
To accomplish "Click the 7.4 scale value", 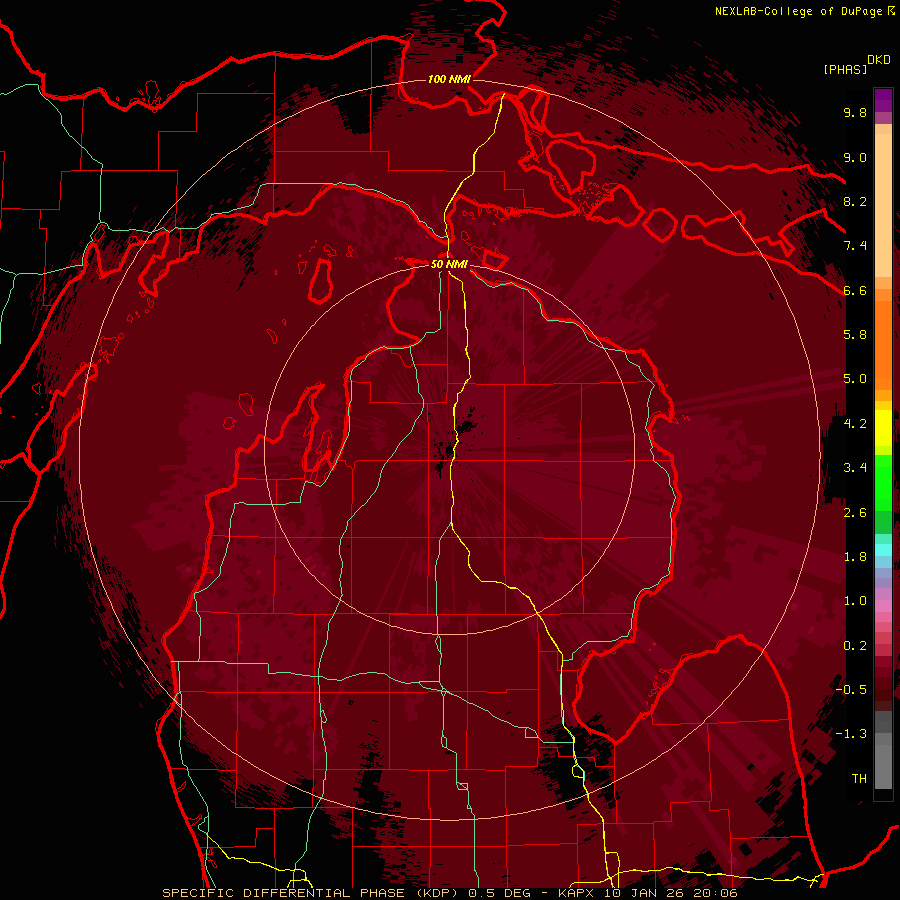I will click(855, 246).
